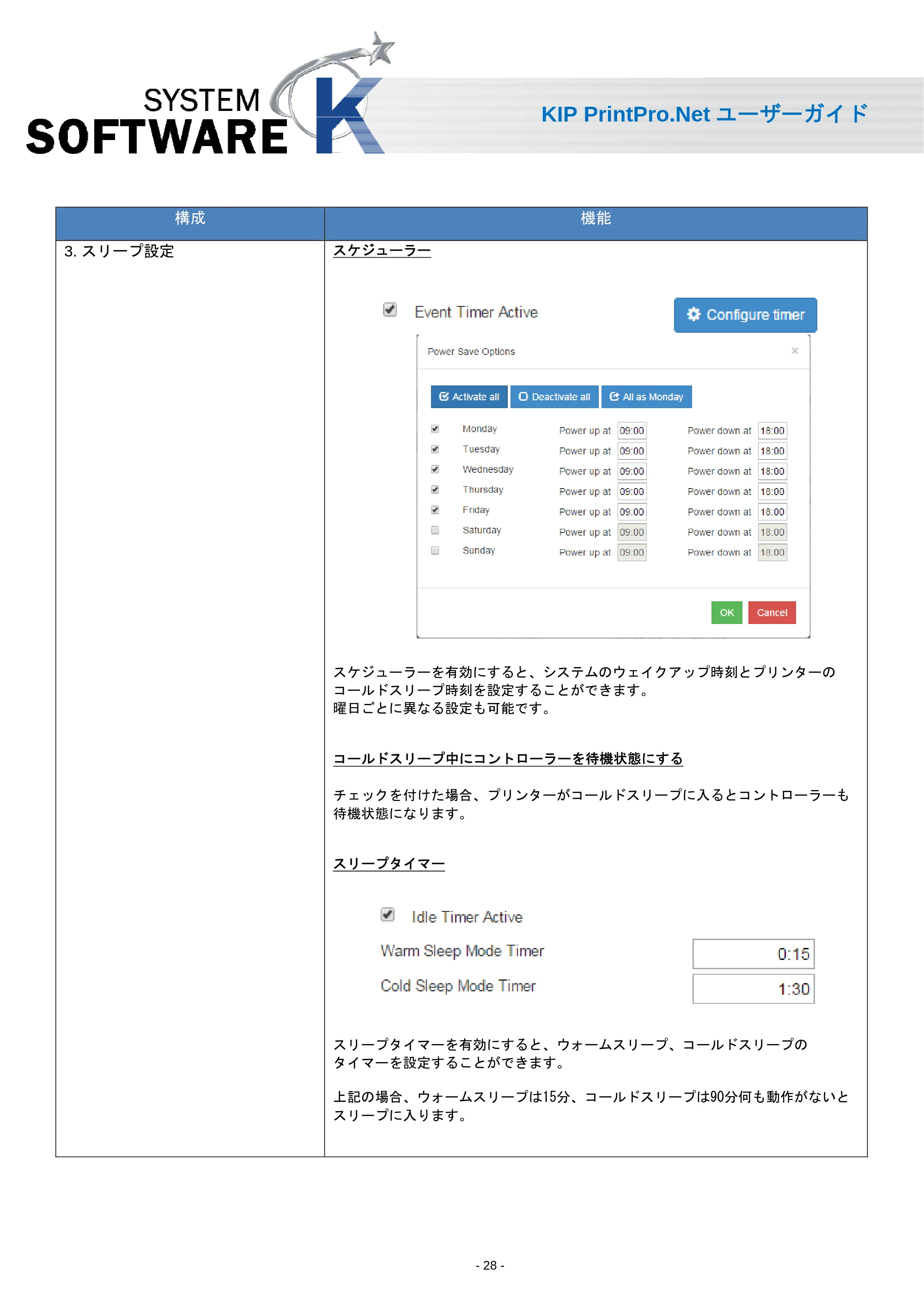The width and height of the screenshot is (924, 1308).
Task: Uncheck the Tuesday checkbox
Action: click(435, 449)
